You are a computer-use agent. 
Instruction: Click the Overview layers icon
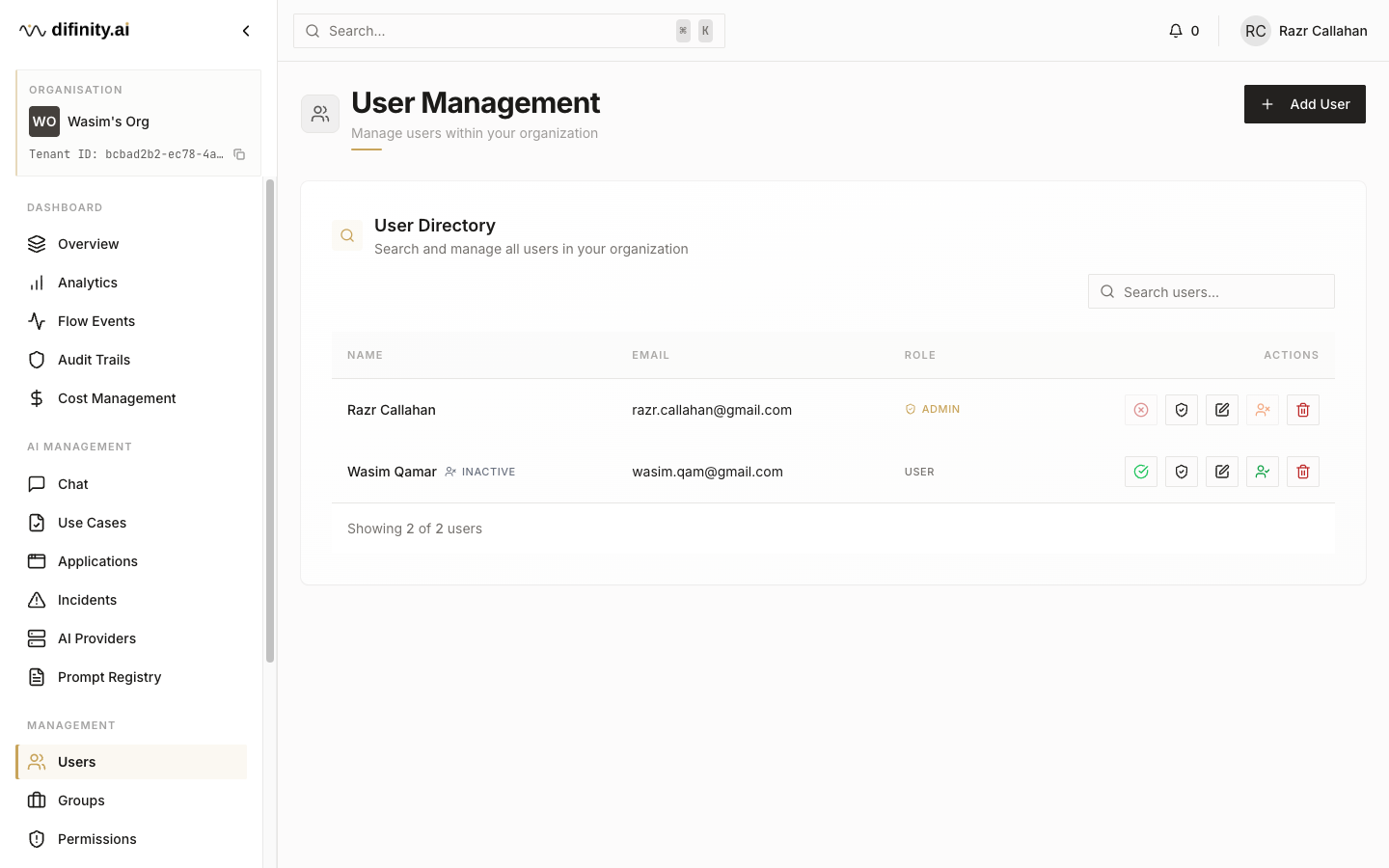click(x=37, y=244)
